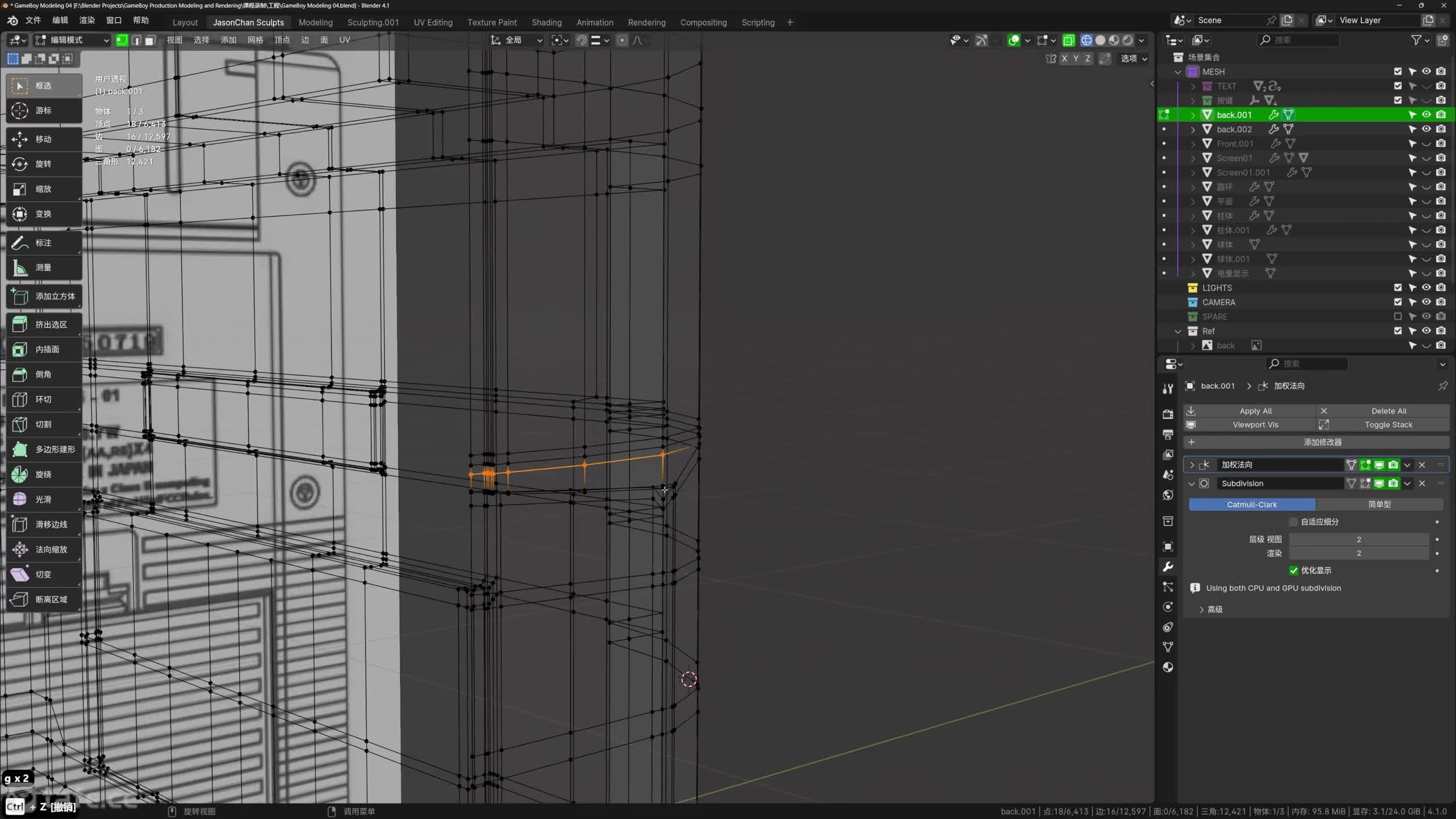This screenshot has width=1456, height=819.
Task: Switch to the Shading workspace tab
Action: (x=546, y=22)
